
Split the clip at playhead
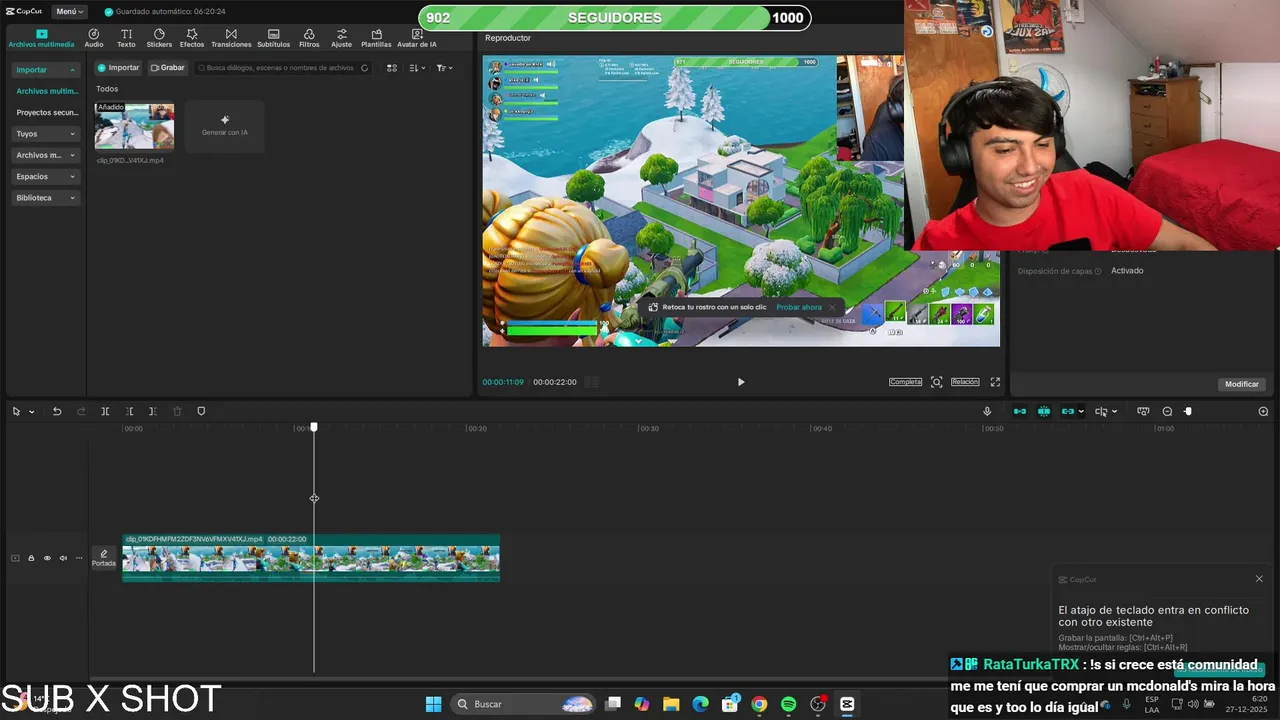pyautogui.click(x=105, y=412)
